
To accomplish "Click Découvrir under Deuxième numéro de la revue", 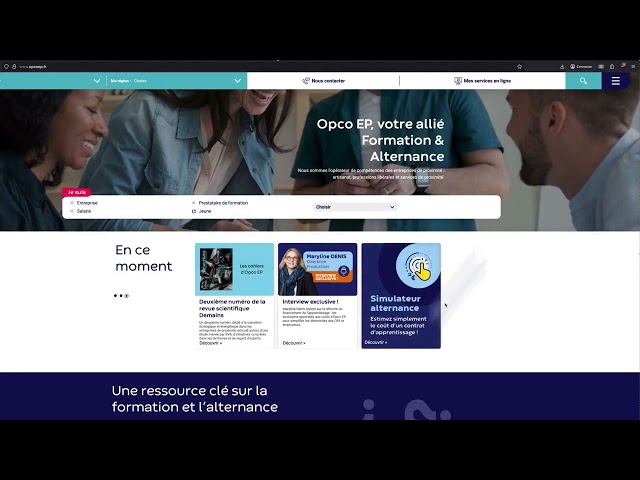I will click(210, 343).
